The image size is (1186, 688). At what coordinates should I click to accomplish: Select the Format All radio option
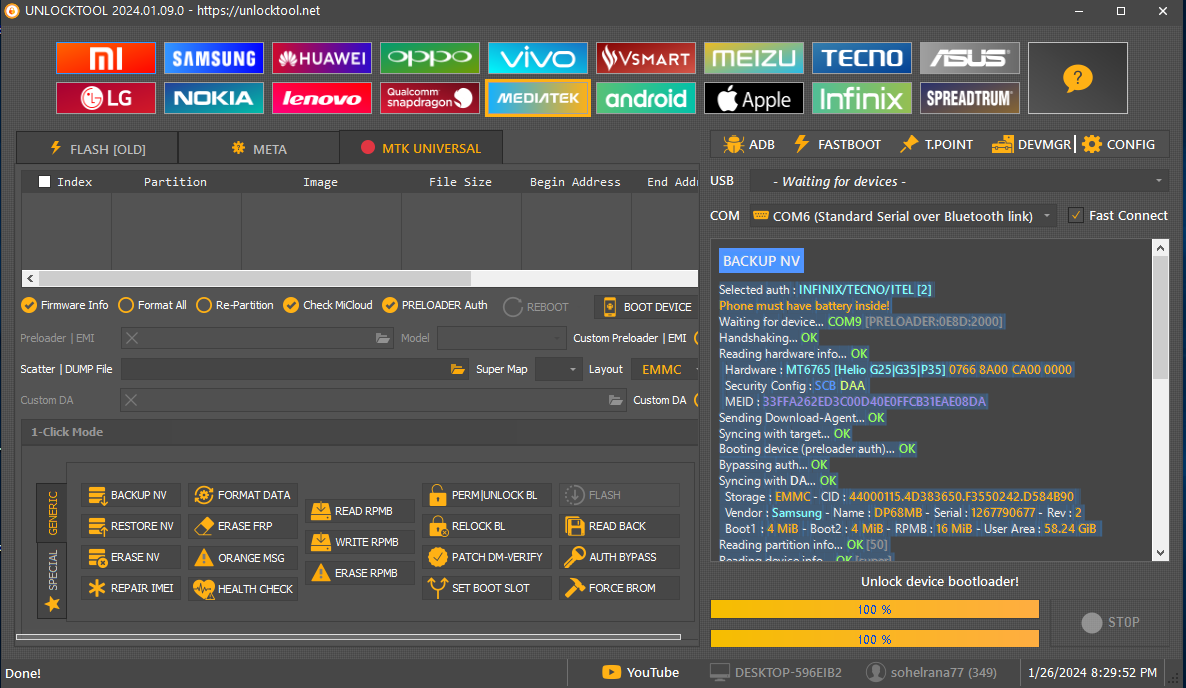[126, 305]
